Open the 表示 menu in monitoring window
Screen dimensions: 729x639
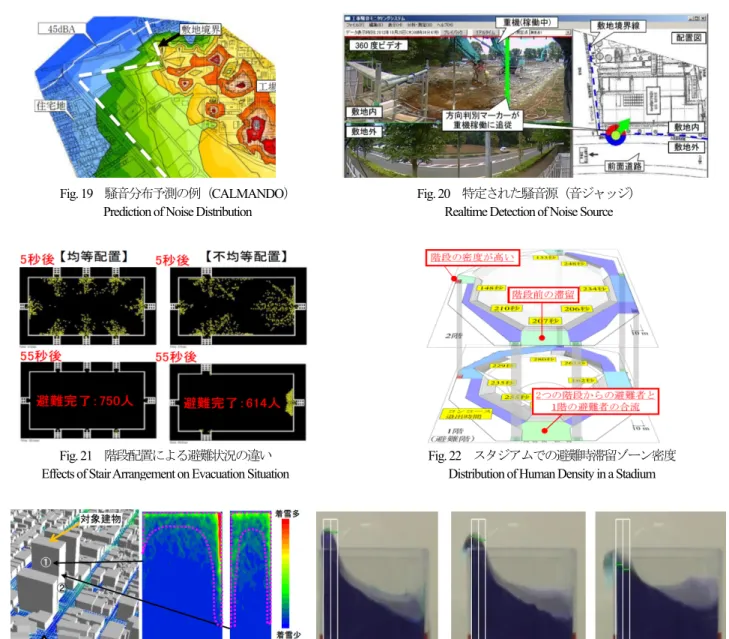(395, 25)
